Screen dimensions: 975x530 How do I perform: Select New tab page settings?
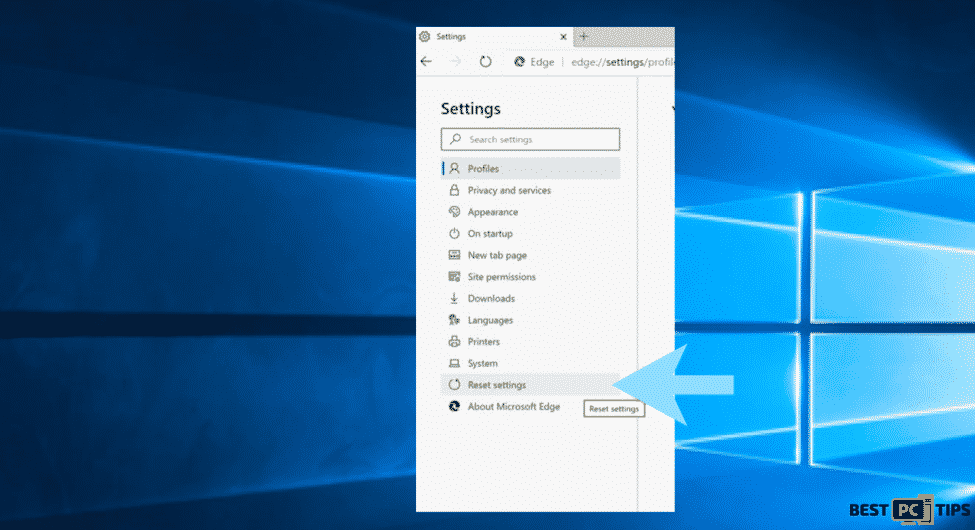point(530,255)
